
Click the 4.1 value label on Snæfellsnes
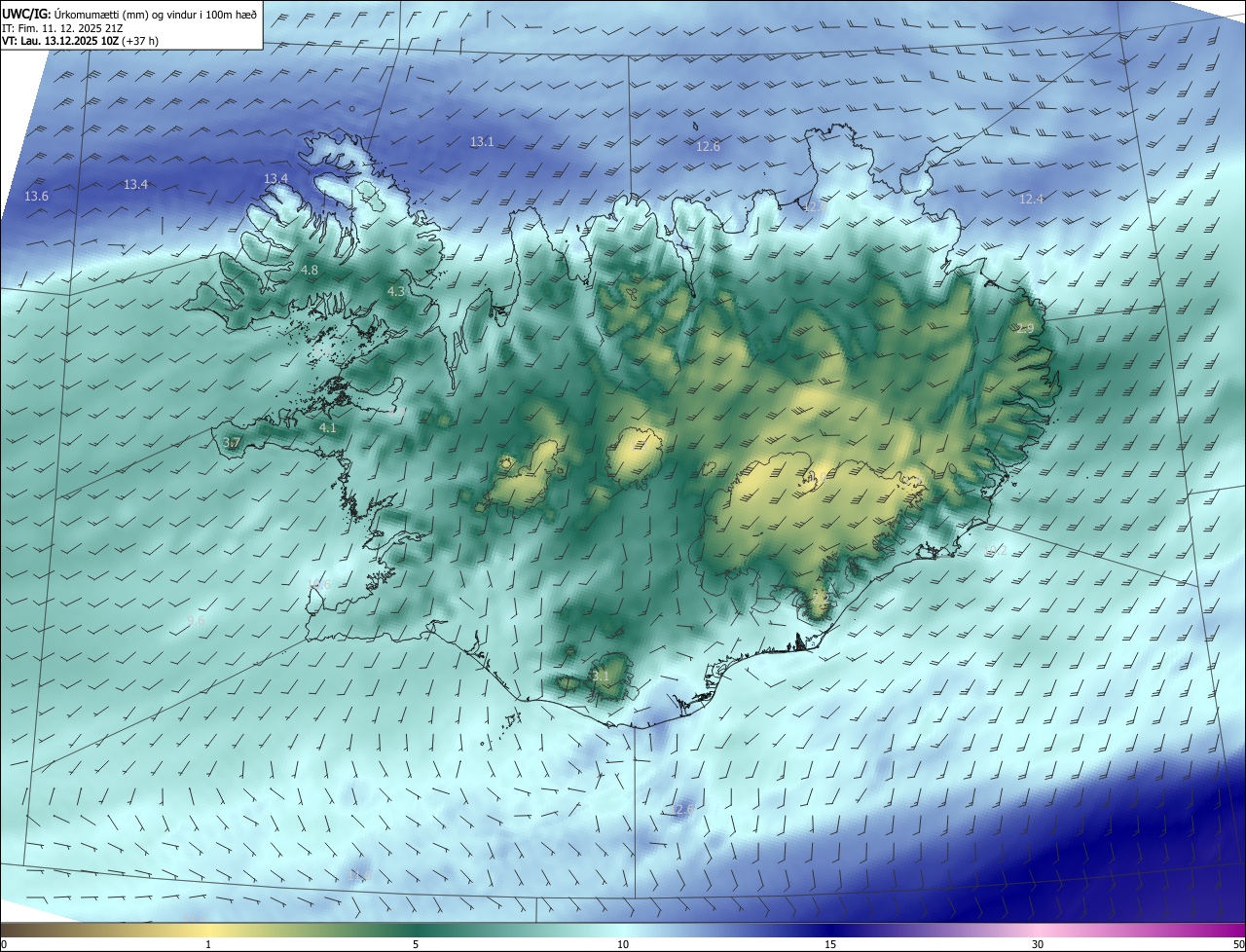click(328, 427)
